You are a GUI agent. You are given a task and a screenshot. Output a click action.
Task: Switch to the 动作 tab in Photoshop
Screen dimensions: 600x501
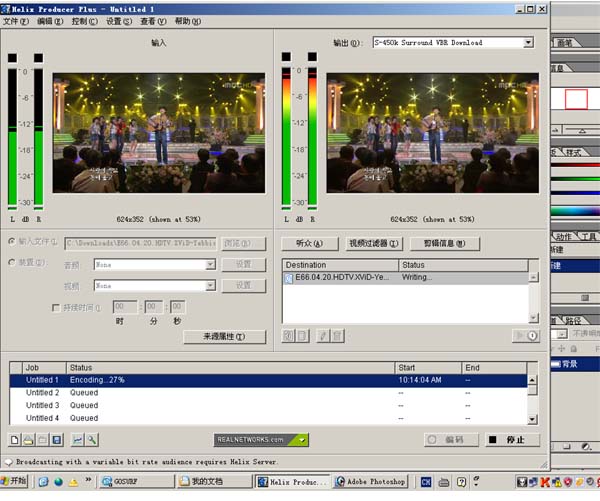tap(563, 237)
